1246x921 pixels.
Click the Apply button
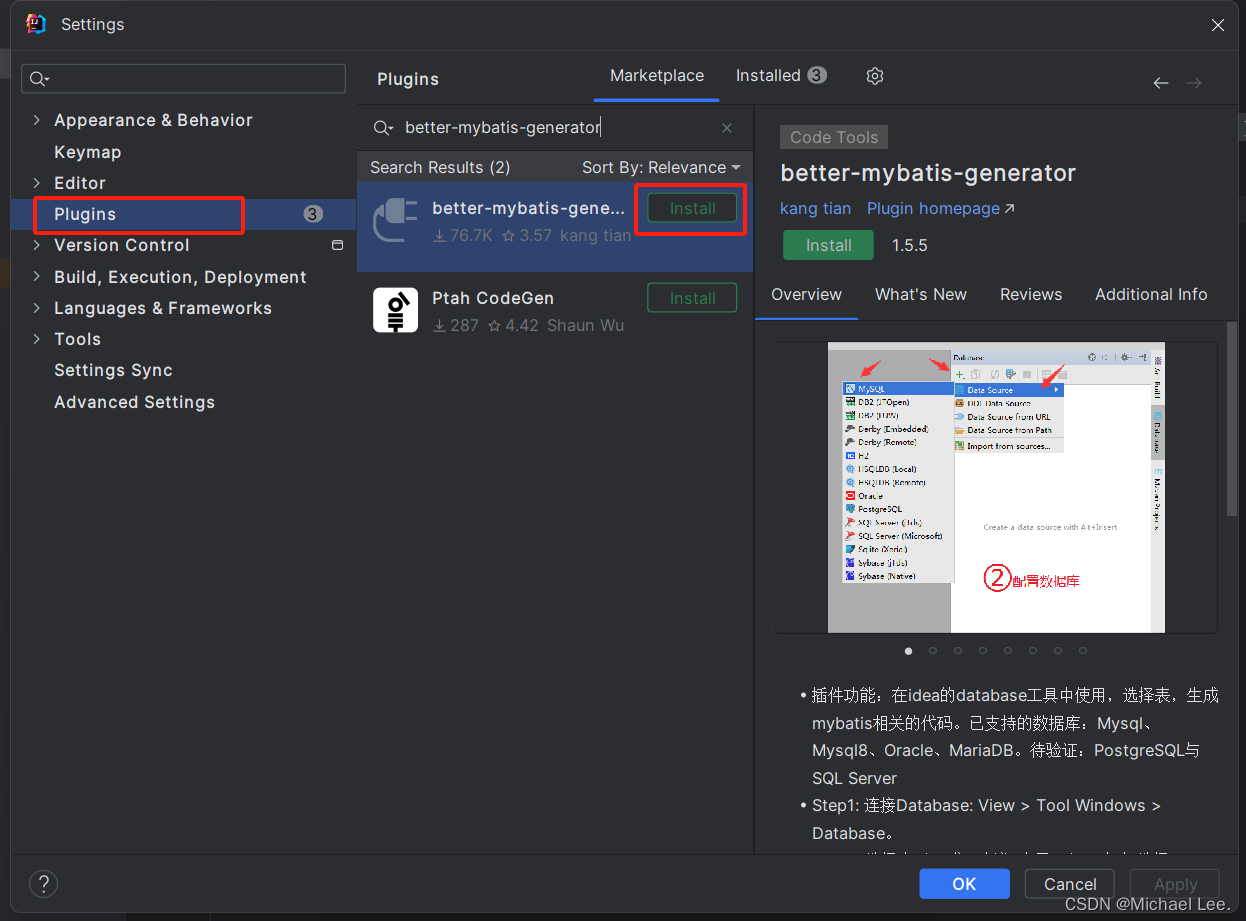point(1175,884)
